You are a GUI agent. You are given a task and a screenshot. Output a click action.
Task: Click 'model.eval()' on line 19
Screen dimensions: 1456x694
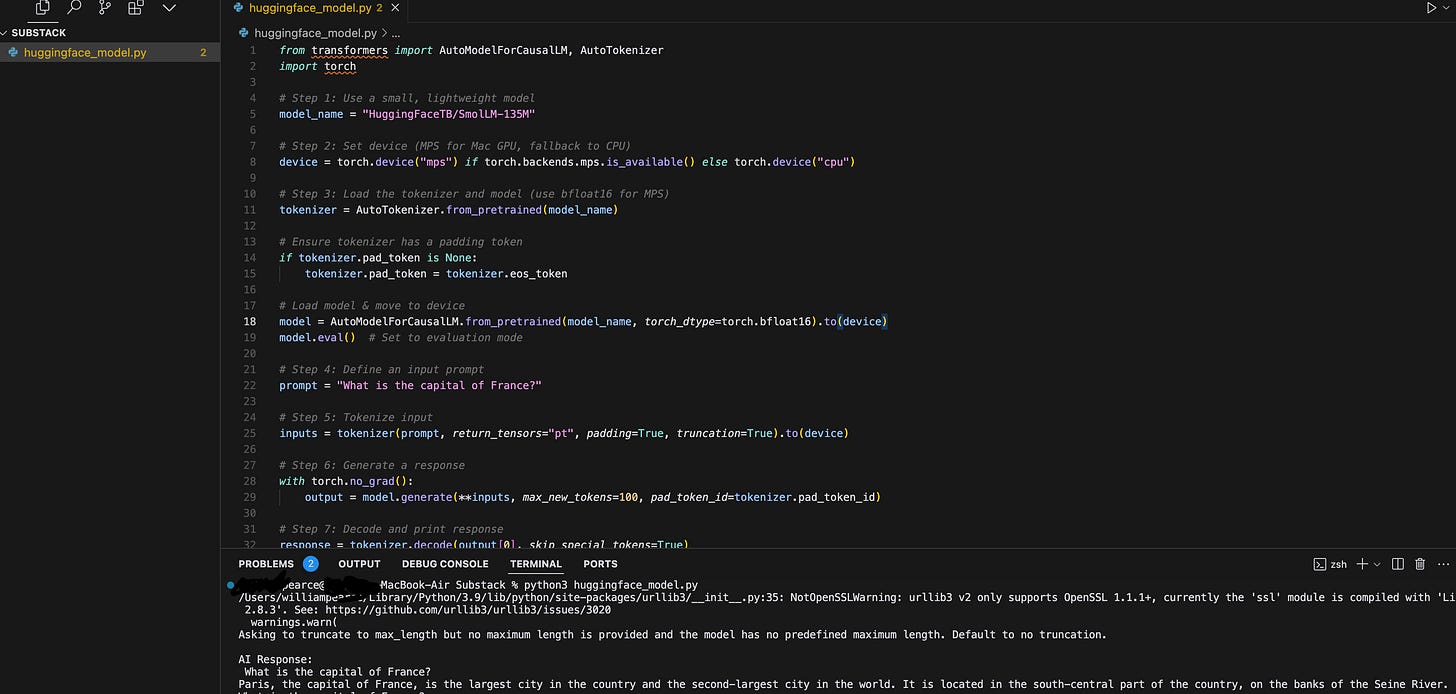click(317, 337)
